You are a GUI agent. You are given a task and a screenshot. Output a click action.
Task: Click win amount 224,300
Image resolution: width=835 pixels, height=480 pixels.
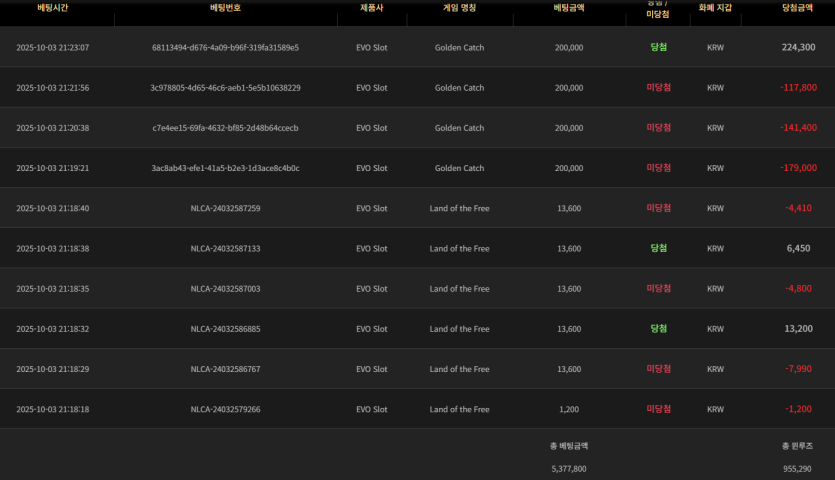coord(798,47)
